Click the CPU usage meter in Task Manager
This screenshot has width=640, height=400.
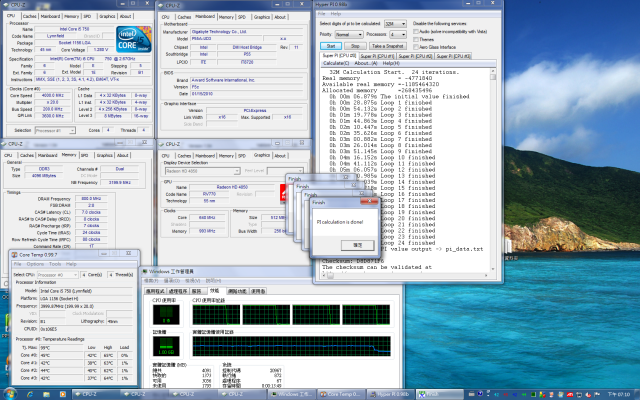[x=166, y=315]
